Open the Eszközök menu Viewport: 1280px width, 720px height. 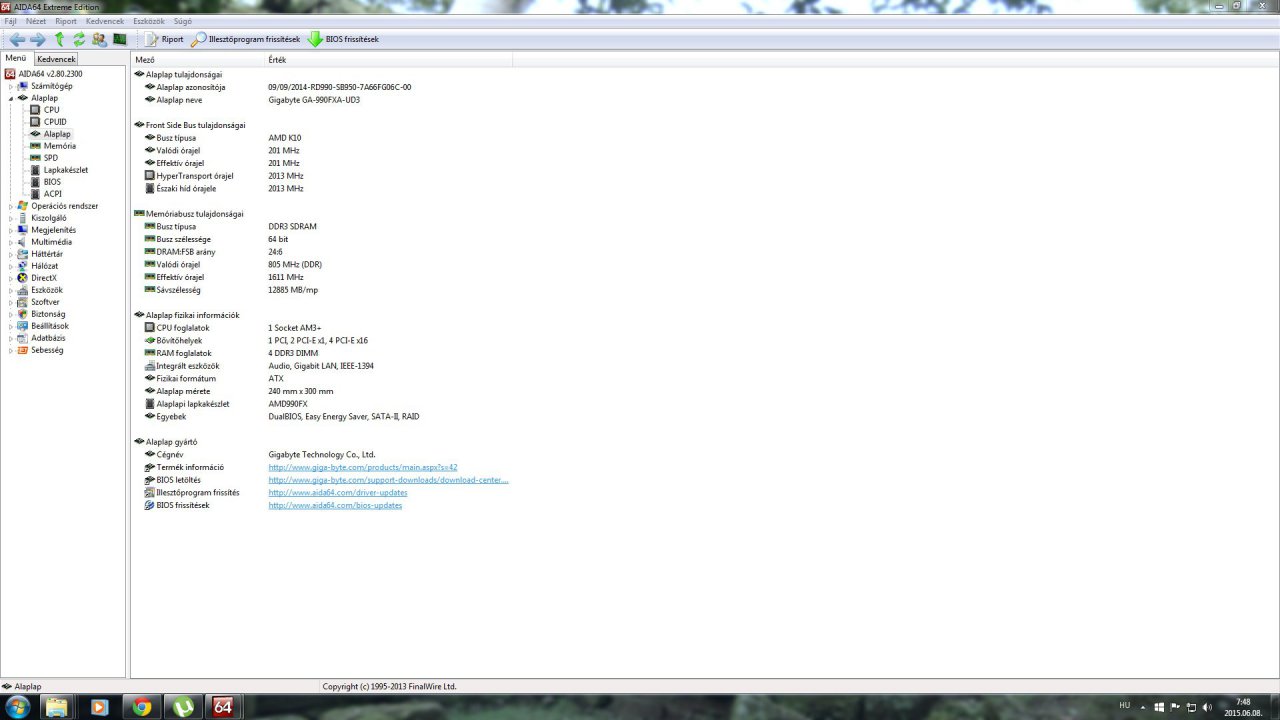click(x=149, y=21)
